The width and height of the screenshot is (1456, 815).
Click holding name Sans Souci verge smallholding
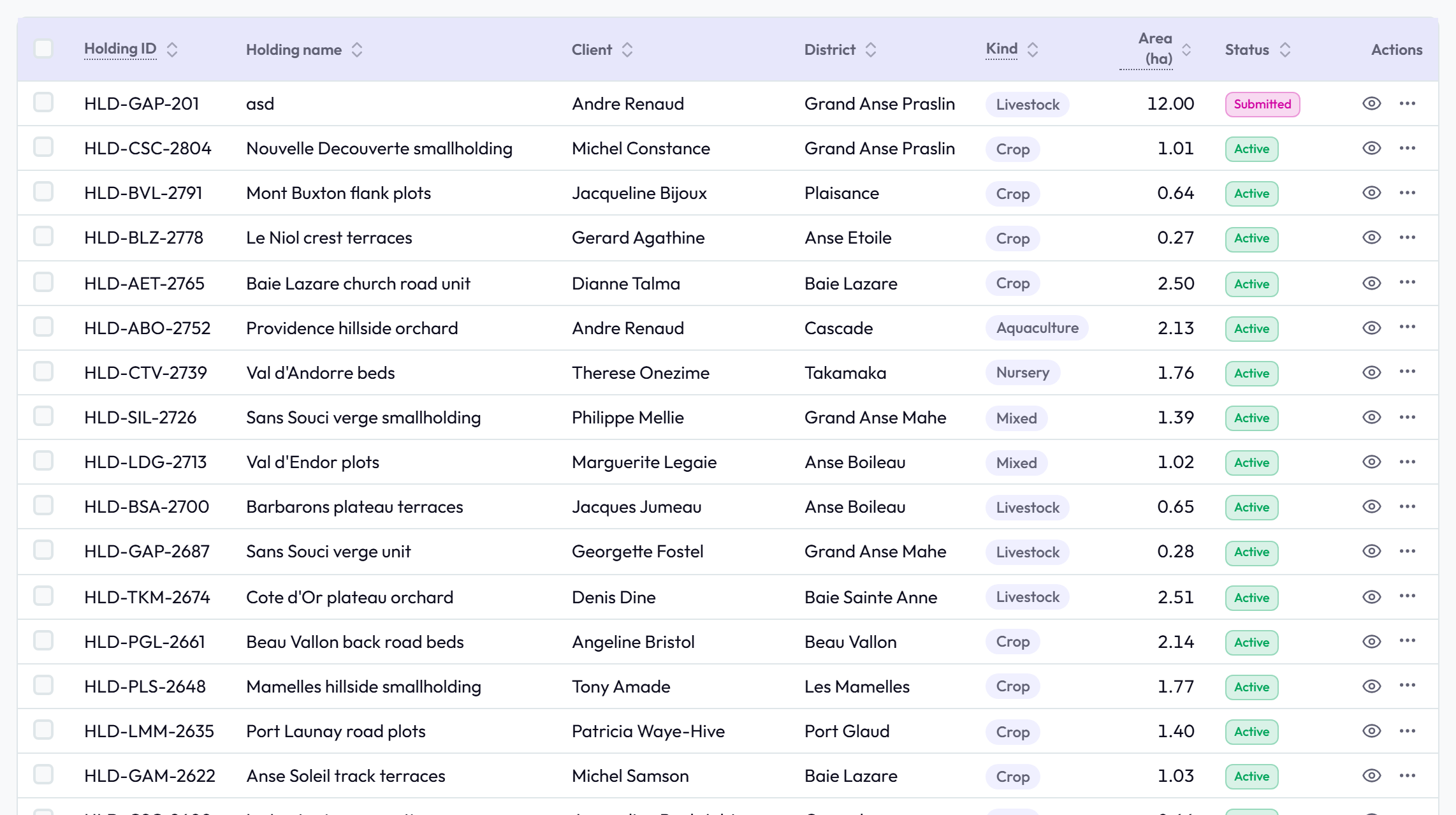pos(363,417)
